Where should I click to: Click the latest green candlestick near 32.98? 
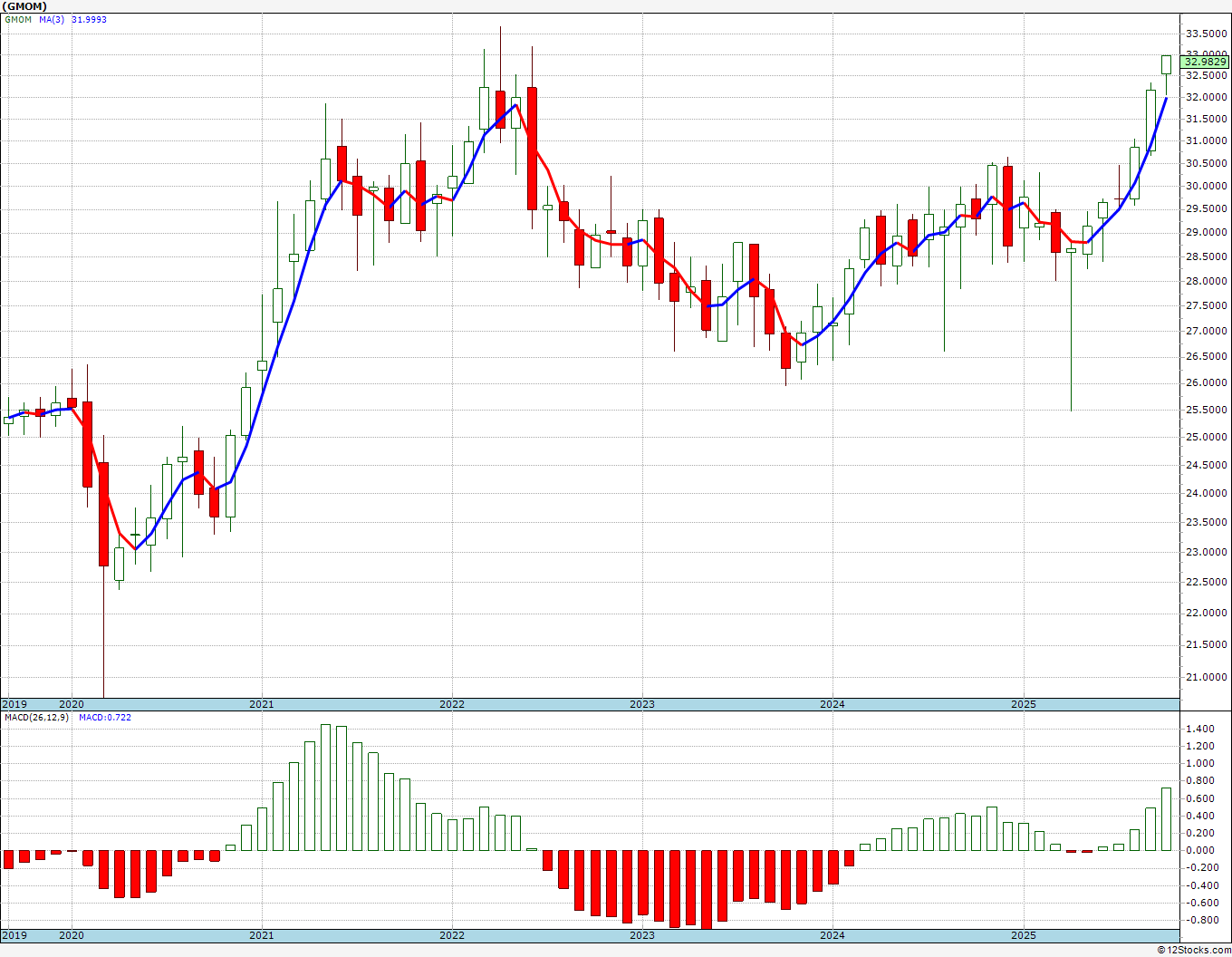tap(1166, 64)
